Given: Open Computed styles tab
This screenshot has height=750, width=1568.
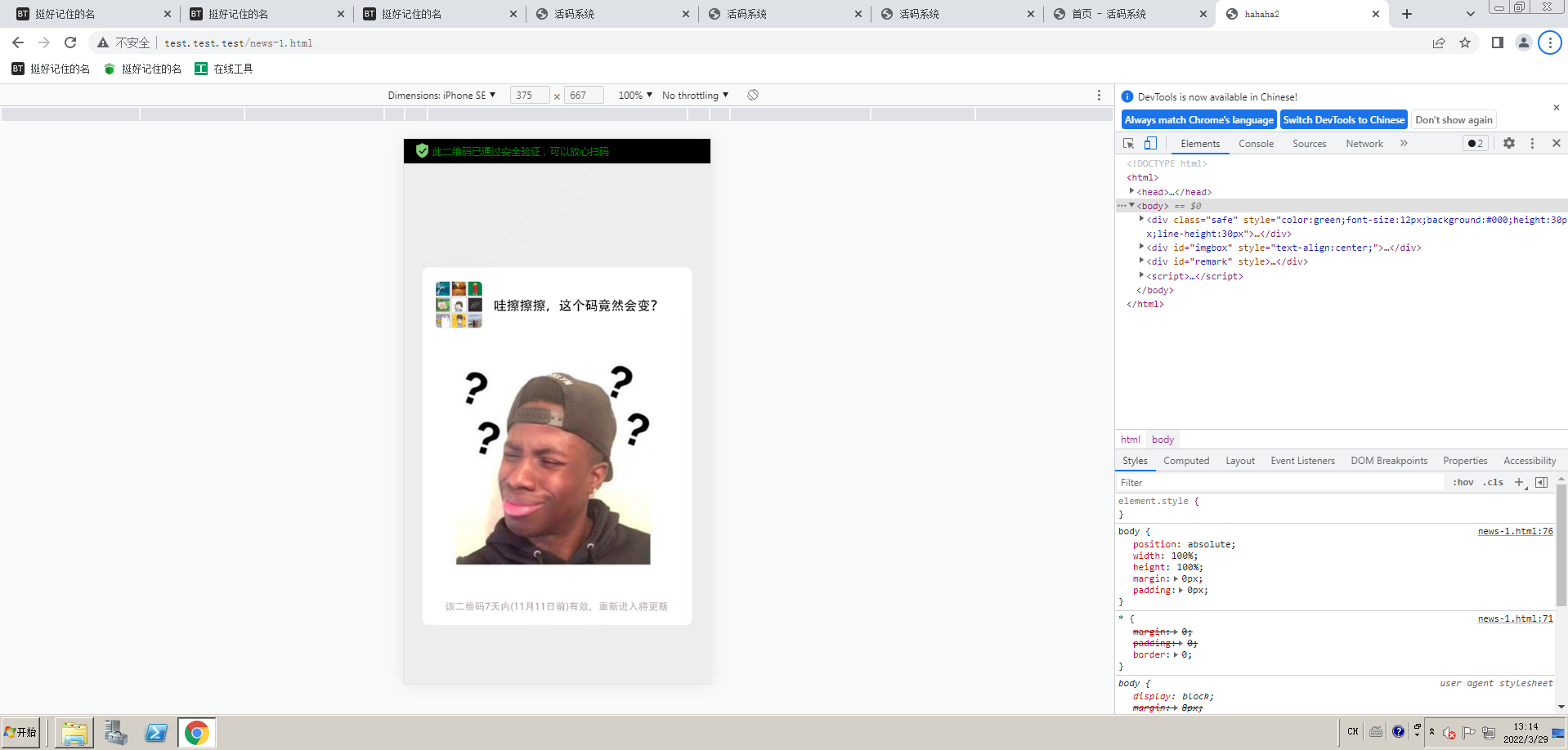Looking at the screenshot, I should (1186, 461).
